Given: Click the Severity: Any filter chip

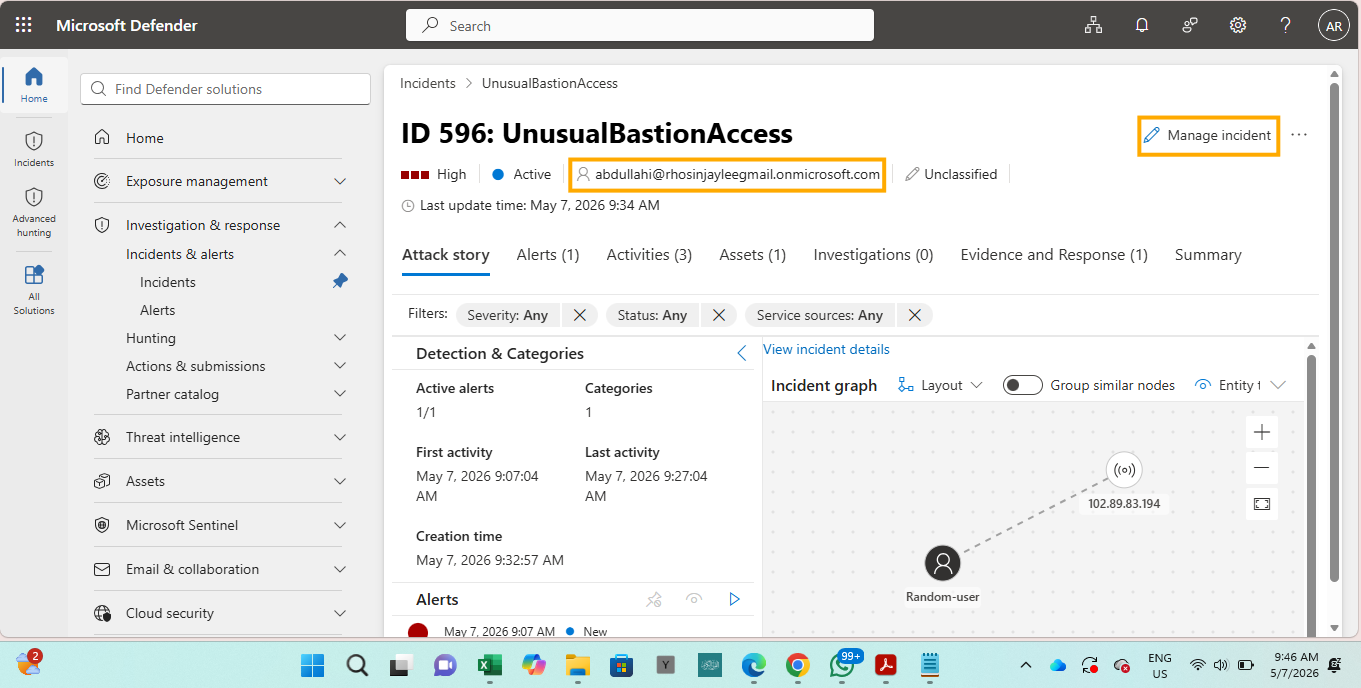Looking at the screenshot, I should 508,315.
